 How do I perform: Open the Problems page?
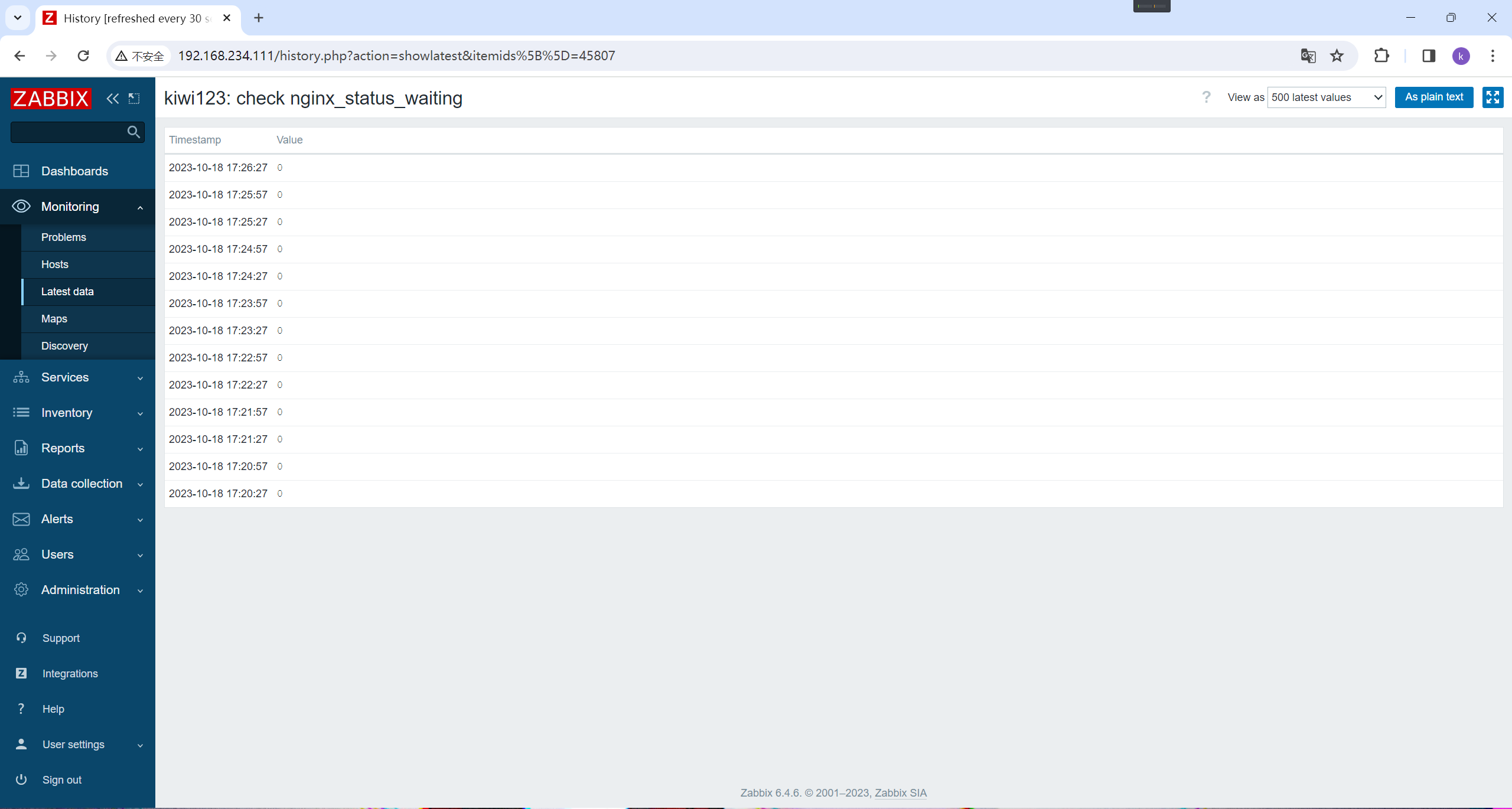pyautogui.click(x=64, y=237)
